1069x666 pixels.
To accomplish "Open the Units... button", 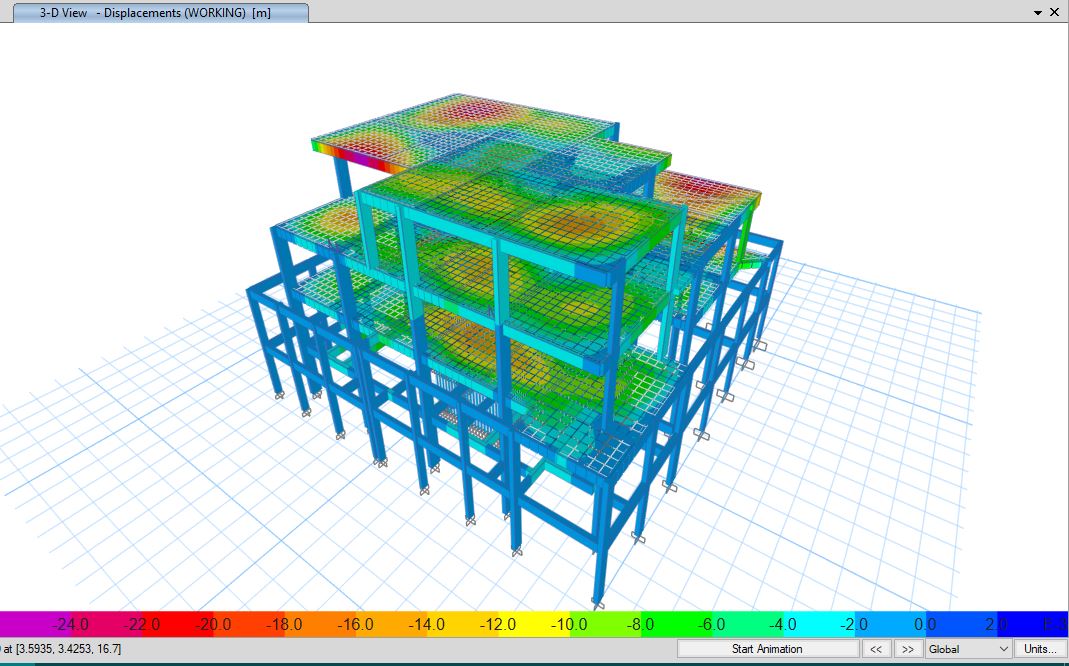I will click(1041, 649).
